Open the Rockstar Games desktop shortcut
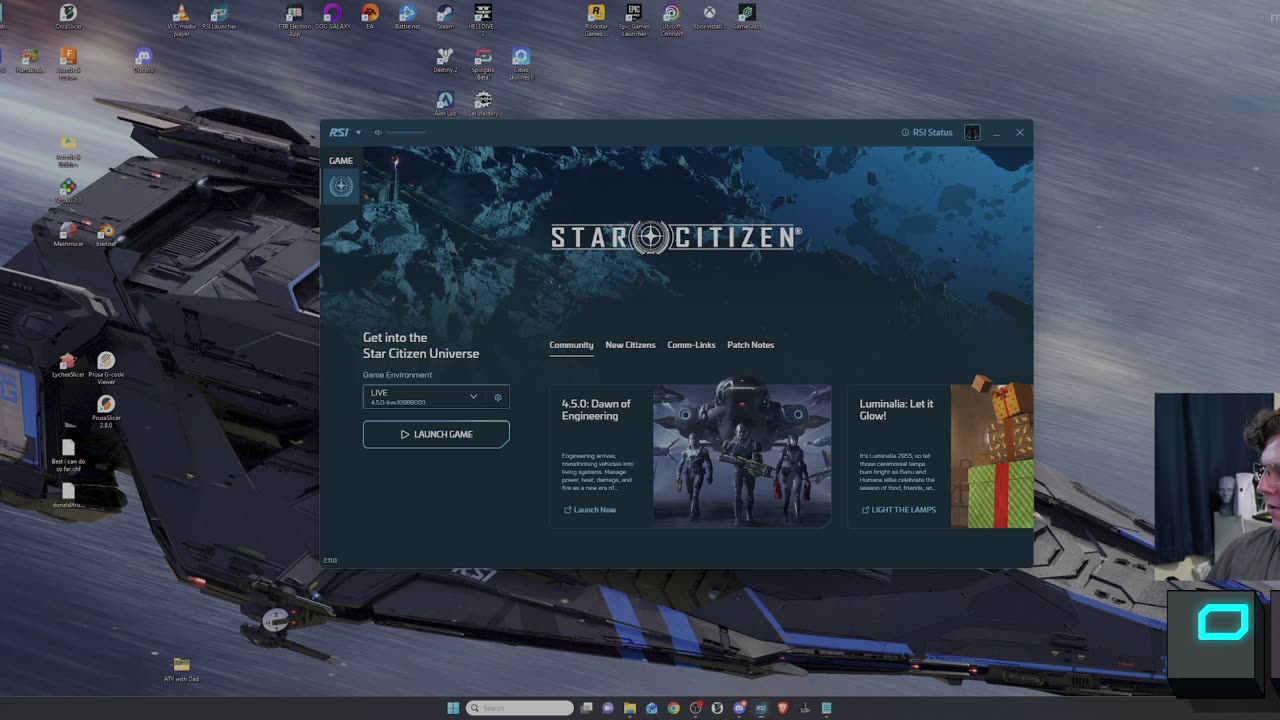The image size is (1280, 720). (x=596, y=19)
